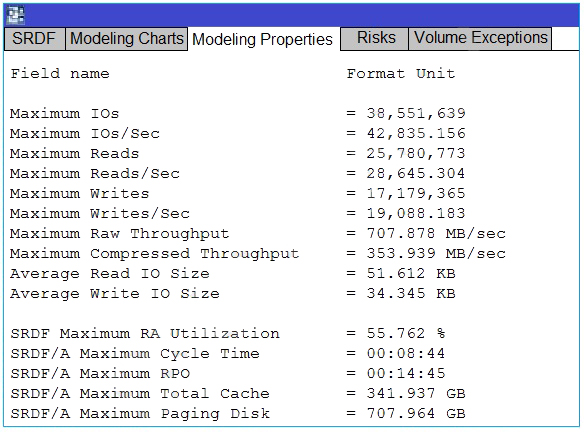This screenshot has width=584, height=433.
Task: Click the Maximum IOs/Sec value 42,835.156
Action: 416,133
